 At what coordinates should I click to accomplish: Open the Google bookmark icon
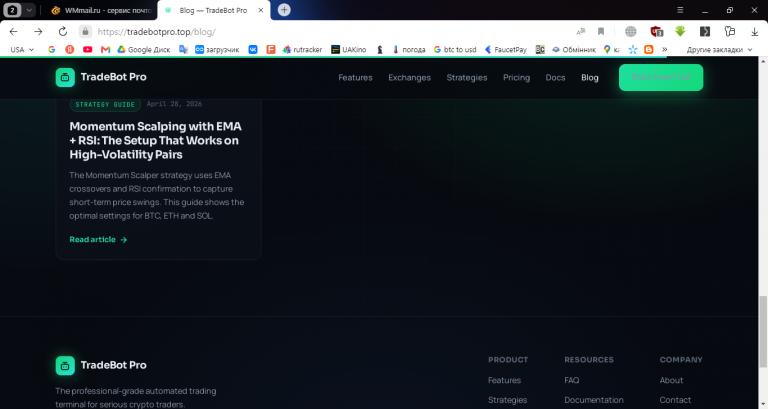pos(51,49)
